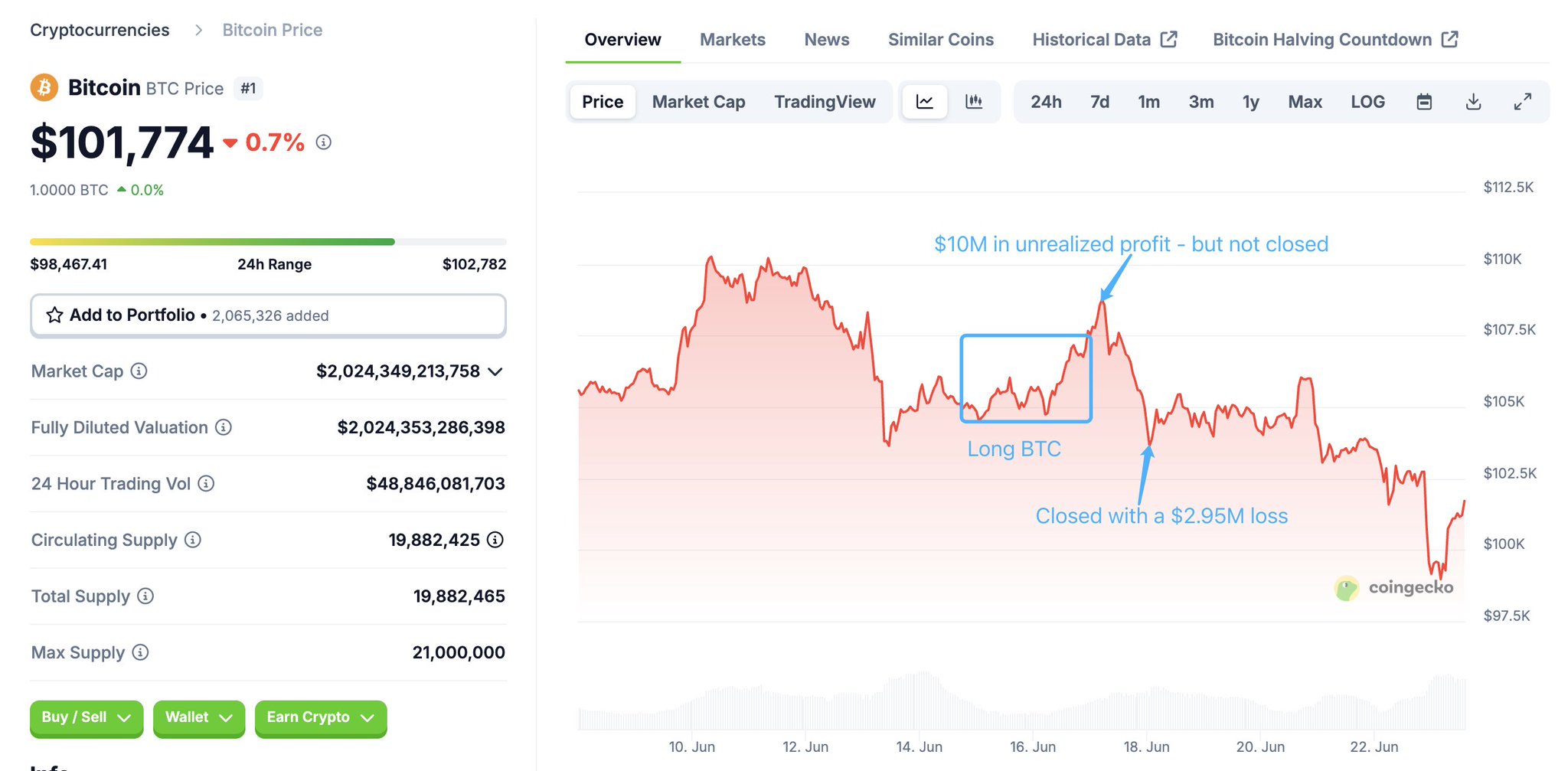Screen dimensions: 1568x771
Task: Go to Cryptocurrencies breadcrumb
Action: [x=100, y=30]
